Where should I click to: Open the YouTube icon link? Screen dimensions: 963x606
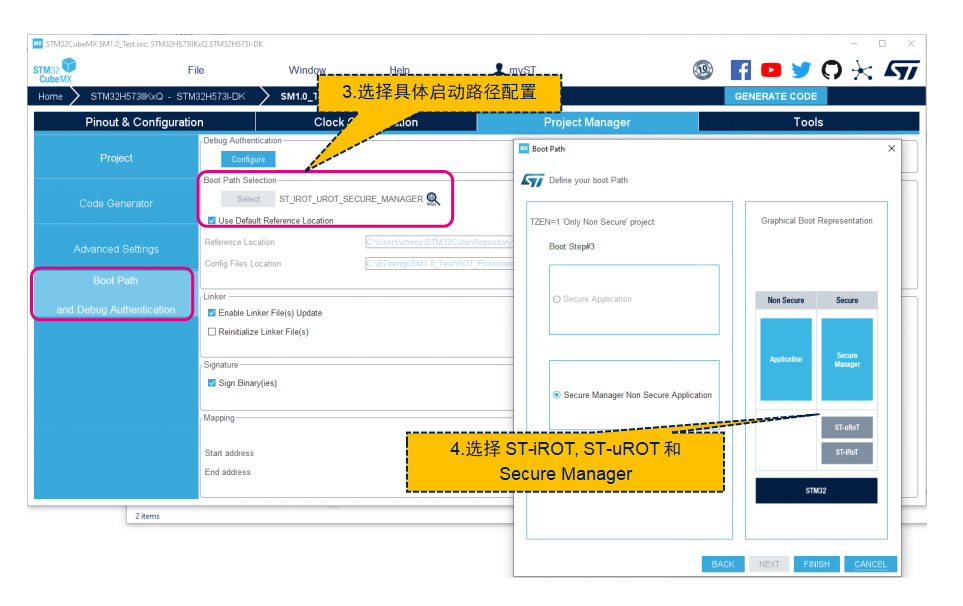pos(771,70)
